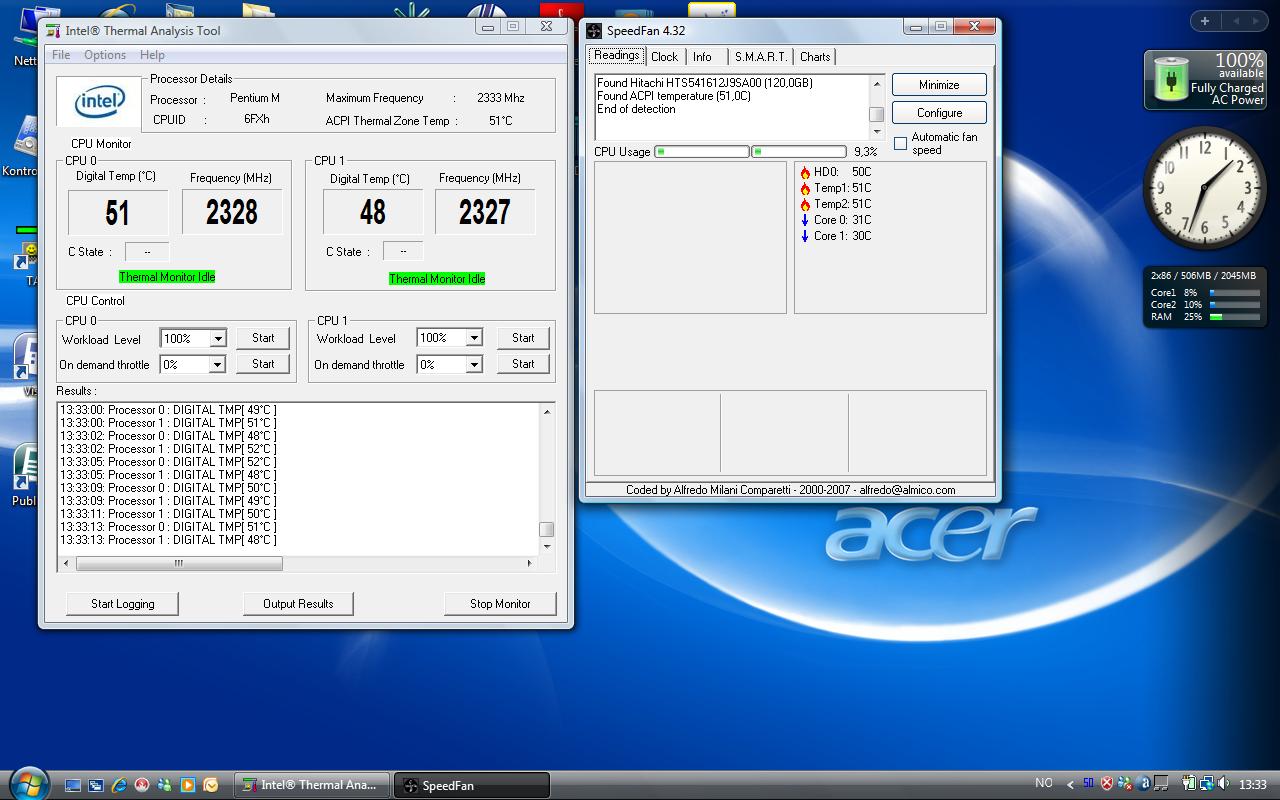Show hidden tray icons arrow
The width and height of the screenshot is (1280, 800).
(1070, 785)
